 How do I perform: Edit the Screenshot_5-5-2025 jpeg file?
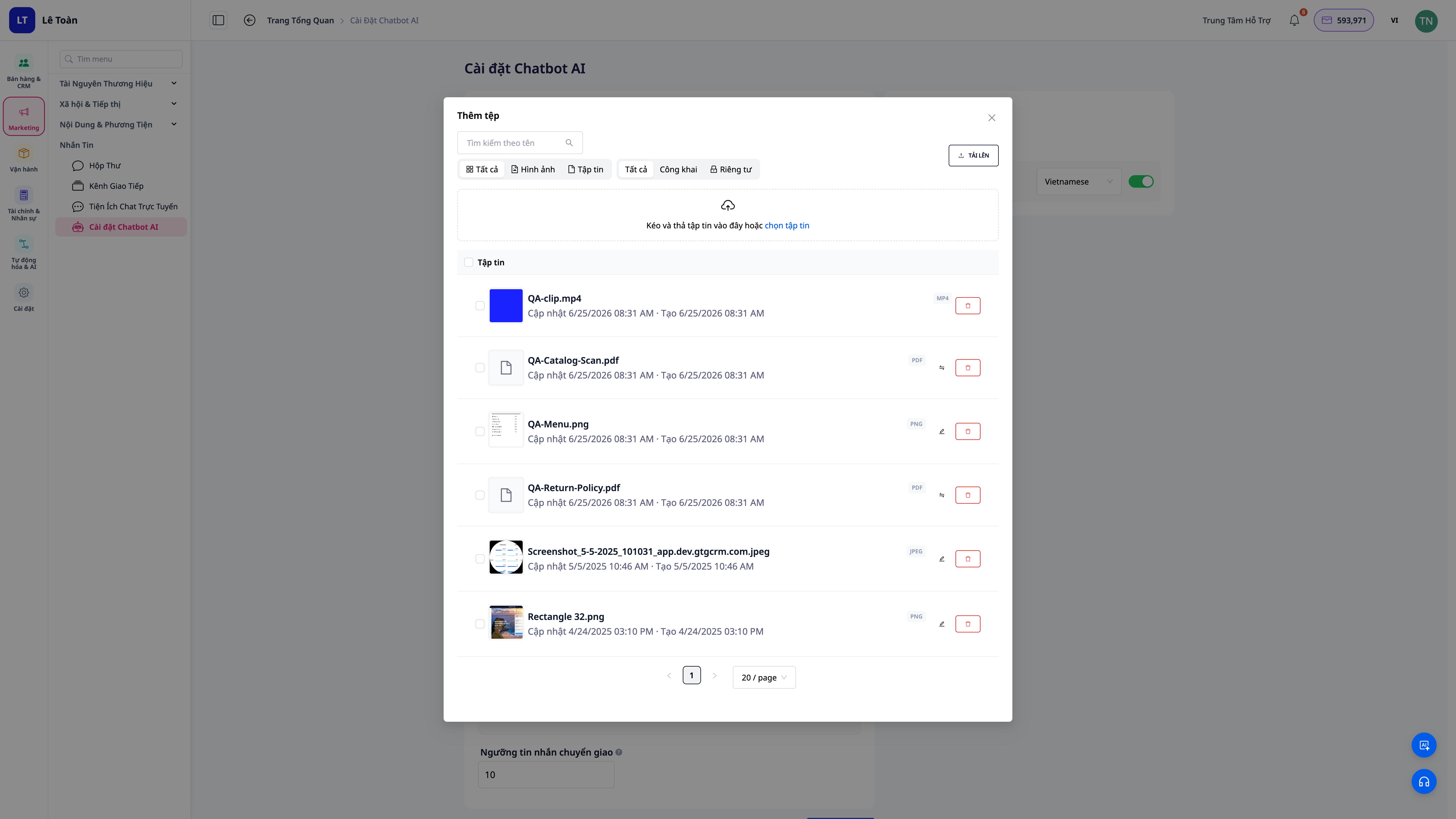[942, 559]
